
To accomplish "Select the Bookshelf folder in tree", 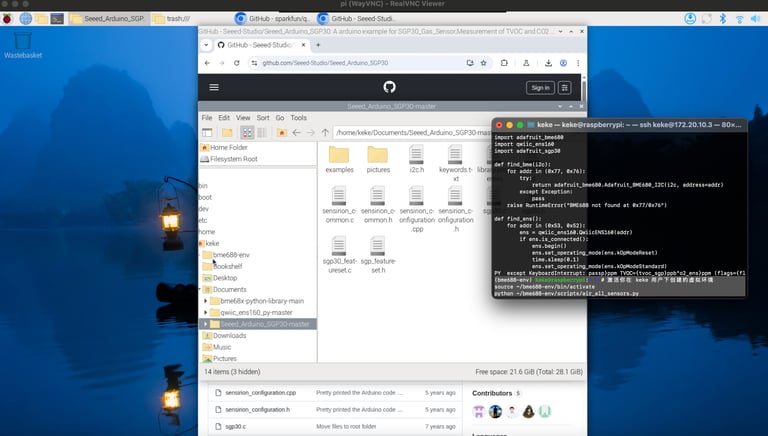I will 223,266.
